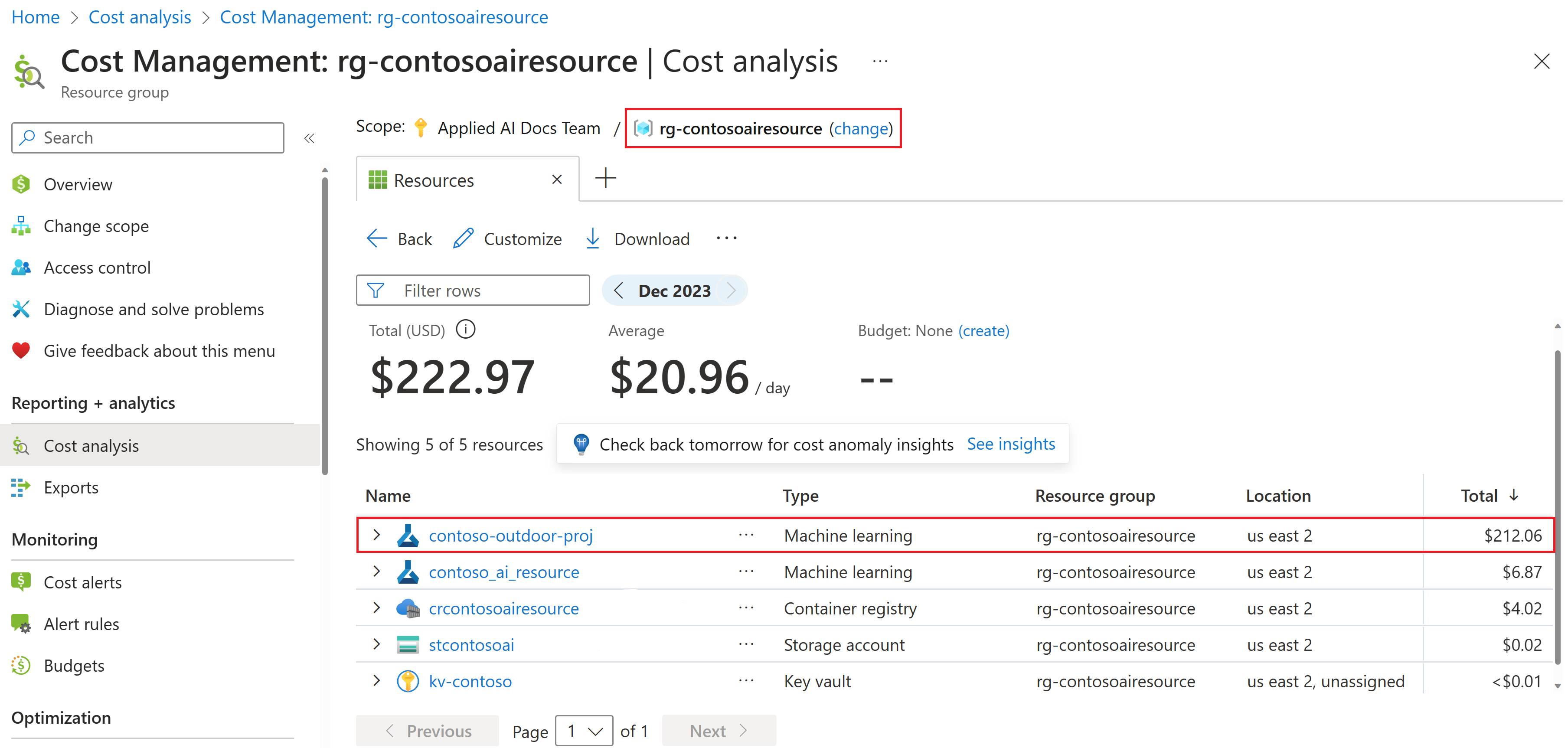
Task: Go to previous month from Dec 2023
Action: tap(618, 291)
